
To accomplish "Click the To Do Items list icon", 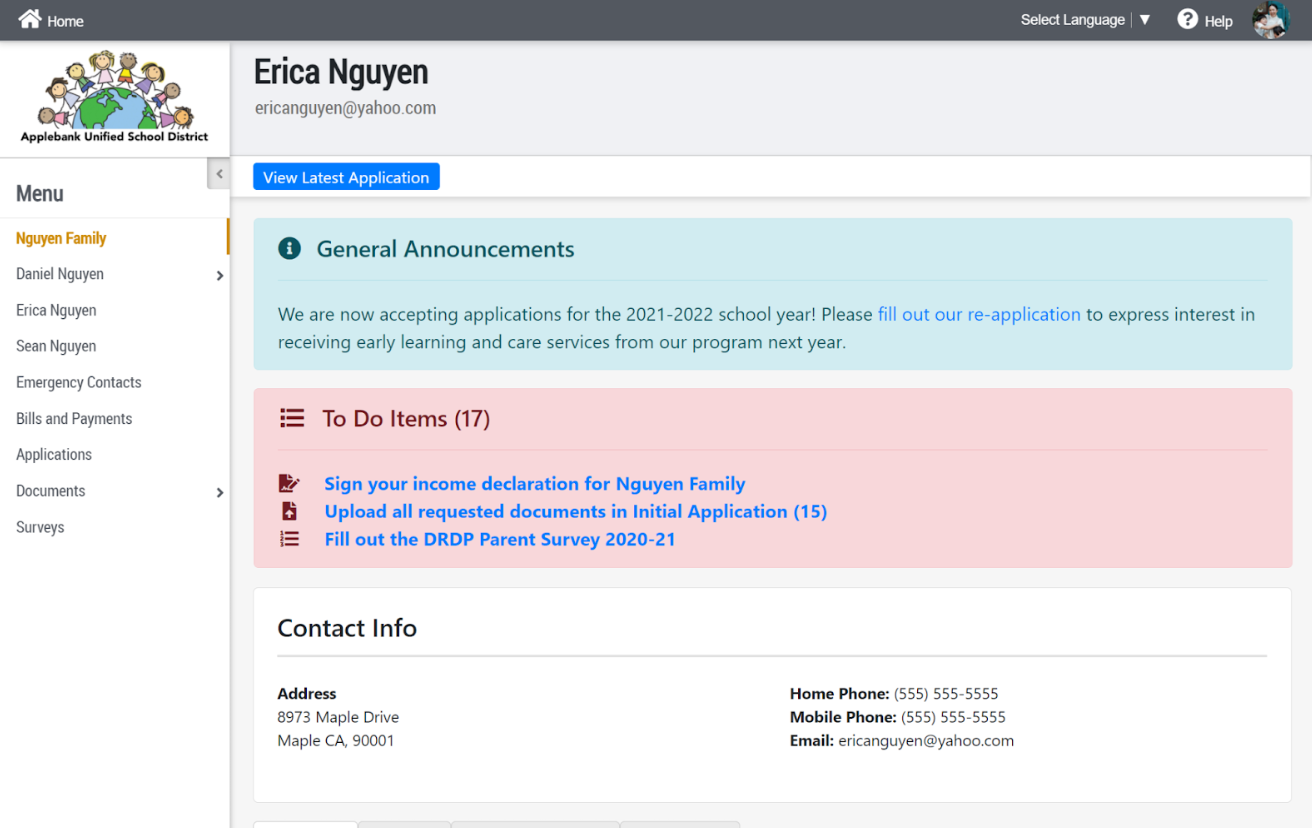I will (292, 418).
